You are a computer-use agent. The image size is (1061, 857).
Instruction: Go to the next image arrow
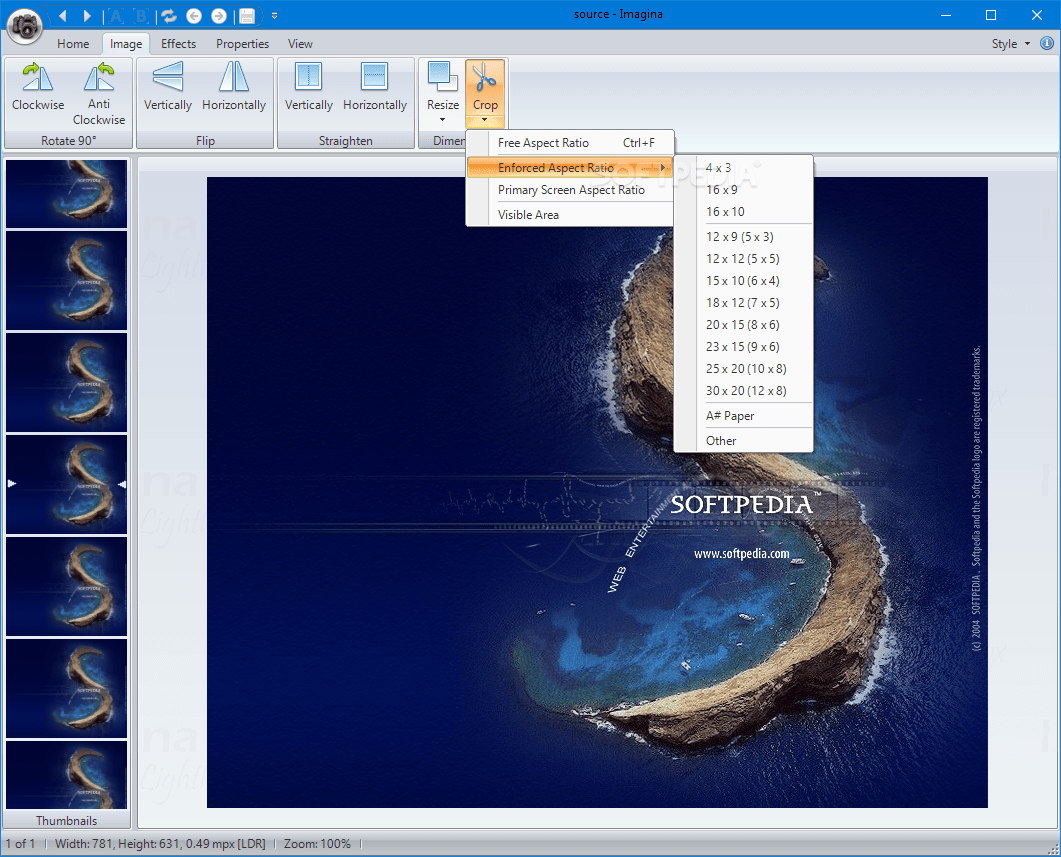click(87, 16)
